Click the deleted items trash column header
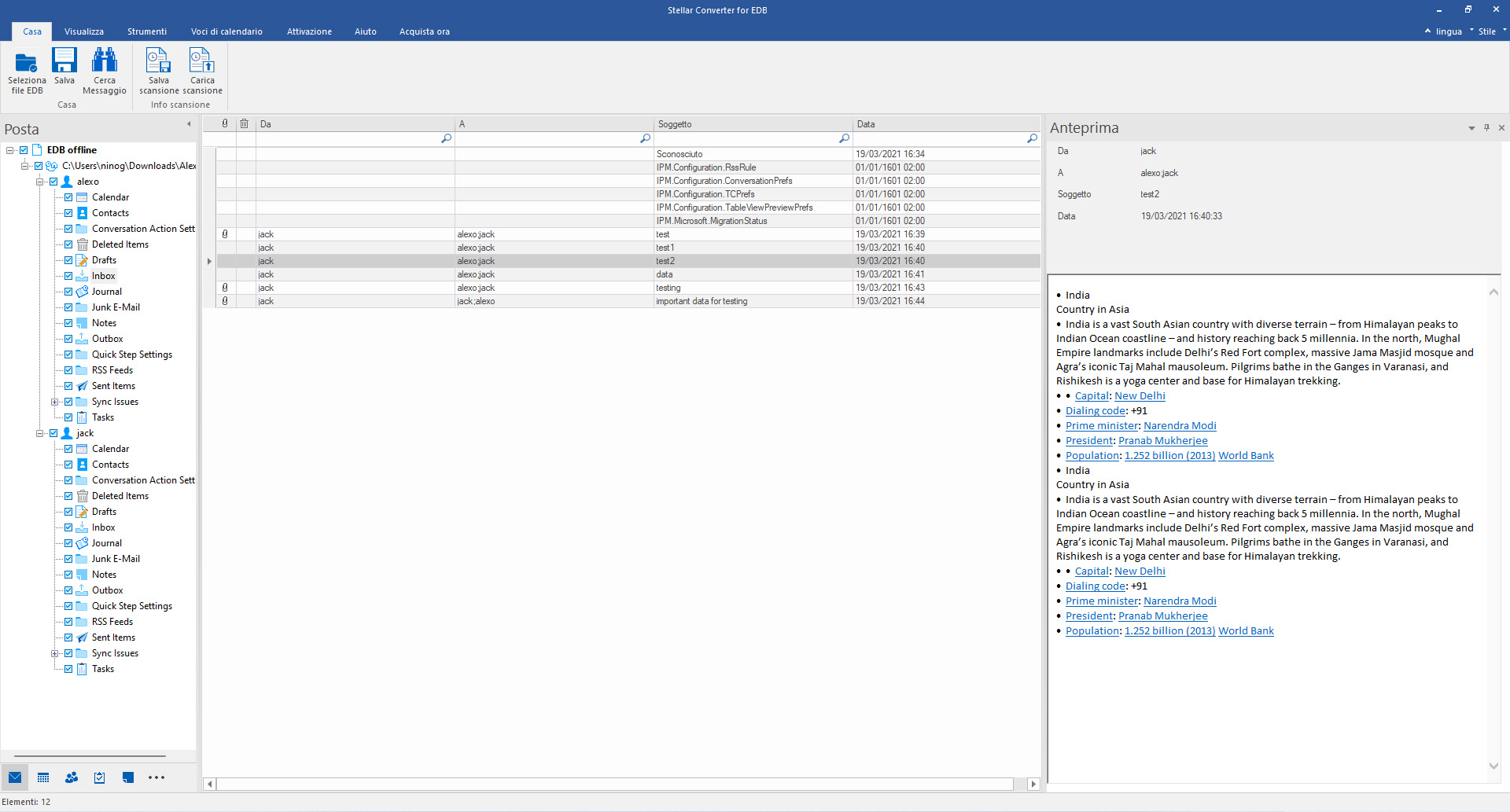Screen dimensions: 1510x812 tap(245, 123)
